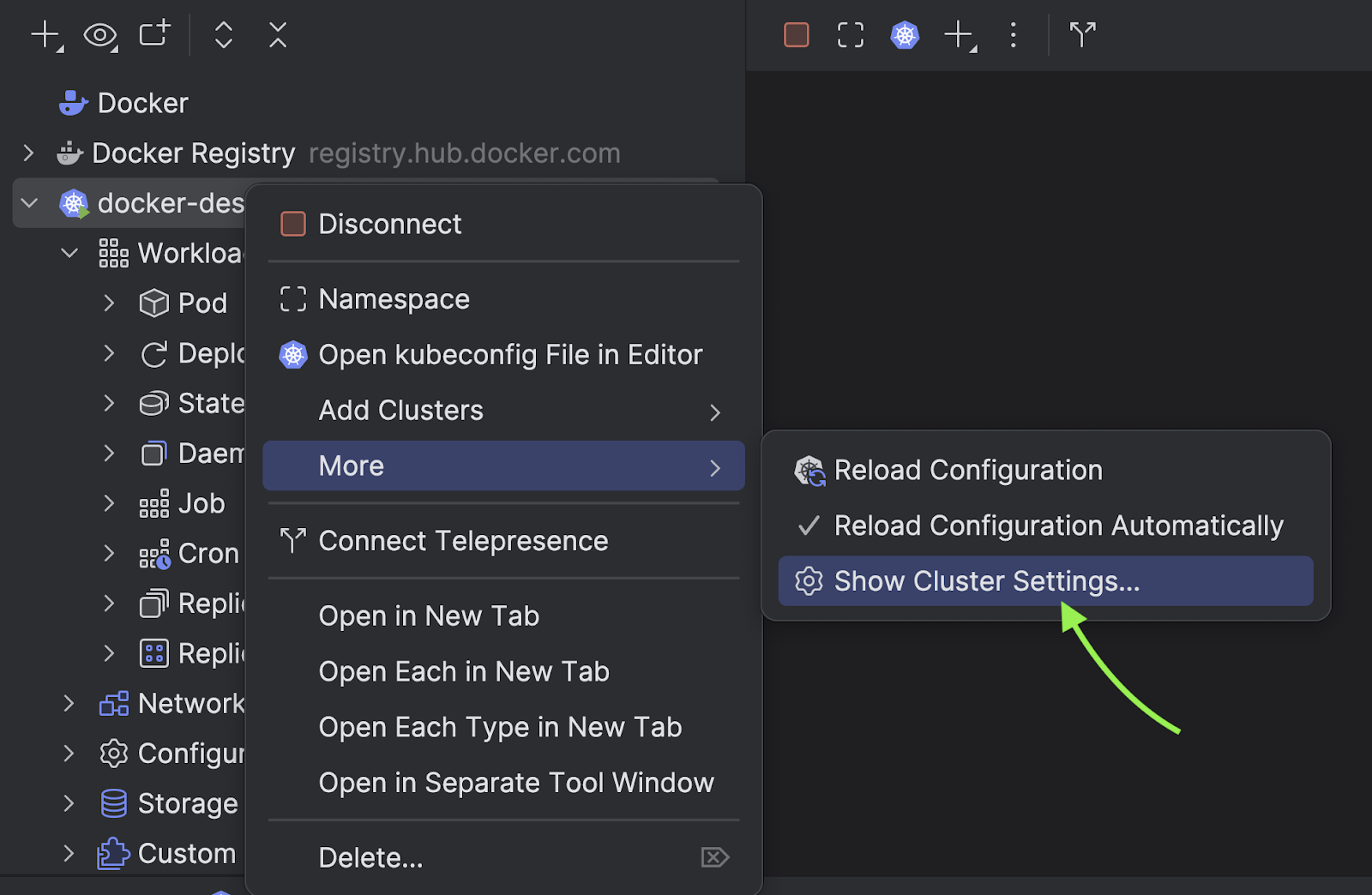Click the Docker Registry ship icon

click(69, 153)
